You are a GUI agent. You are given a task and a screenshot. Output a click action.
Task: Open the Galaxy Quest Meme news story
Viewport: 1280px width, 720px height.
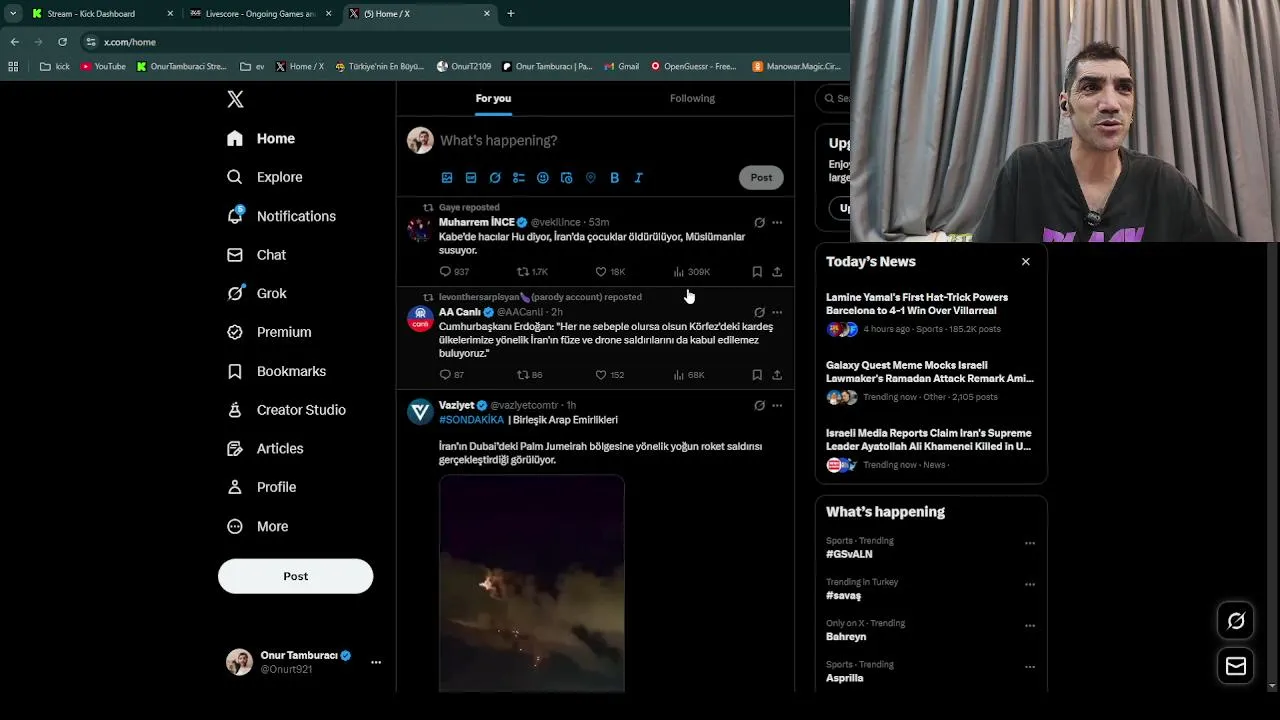coord(930,381)
